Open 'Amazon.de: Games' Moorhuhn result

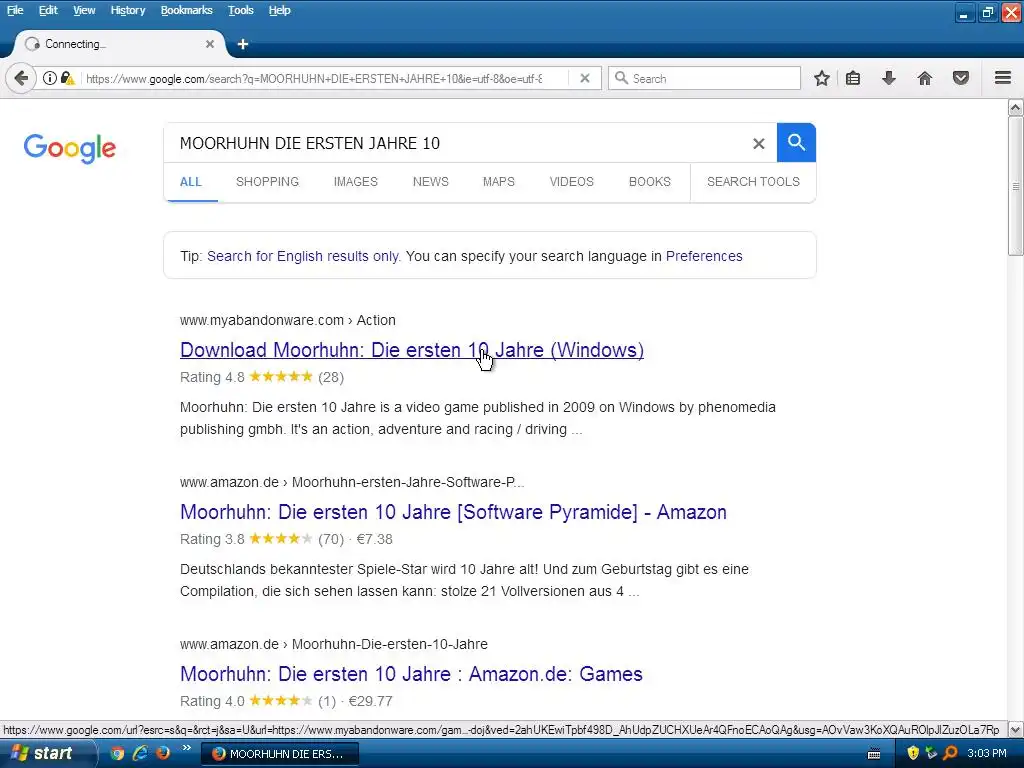pyautogui.click(x=411, y=674)
